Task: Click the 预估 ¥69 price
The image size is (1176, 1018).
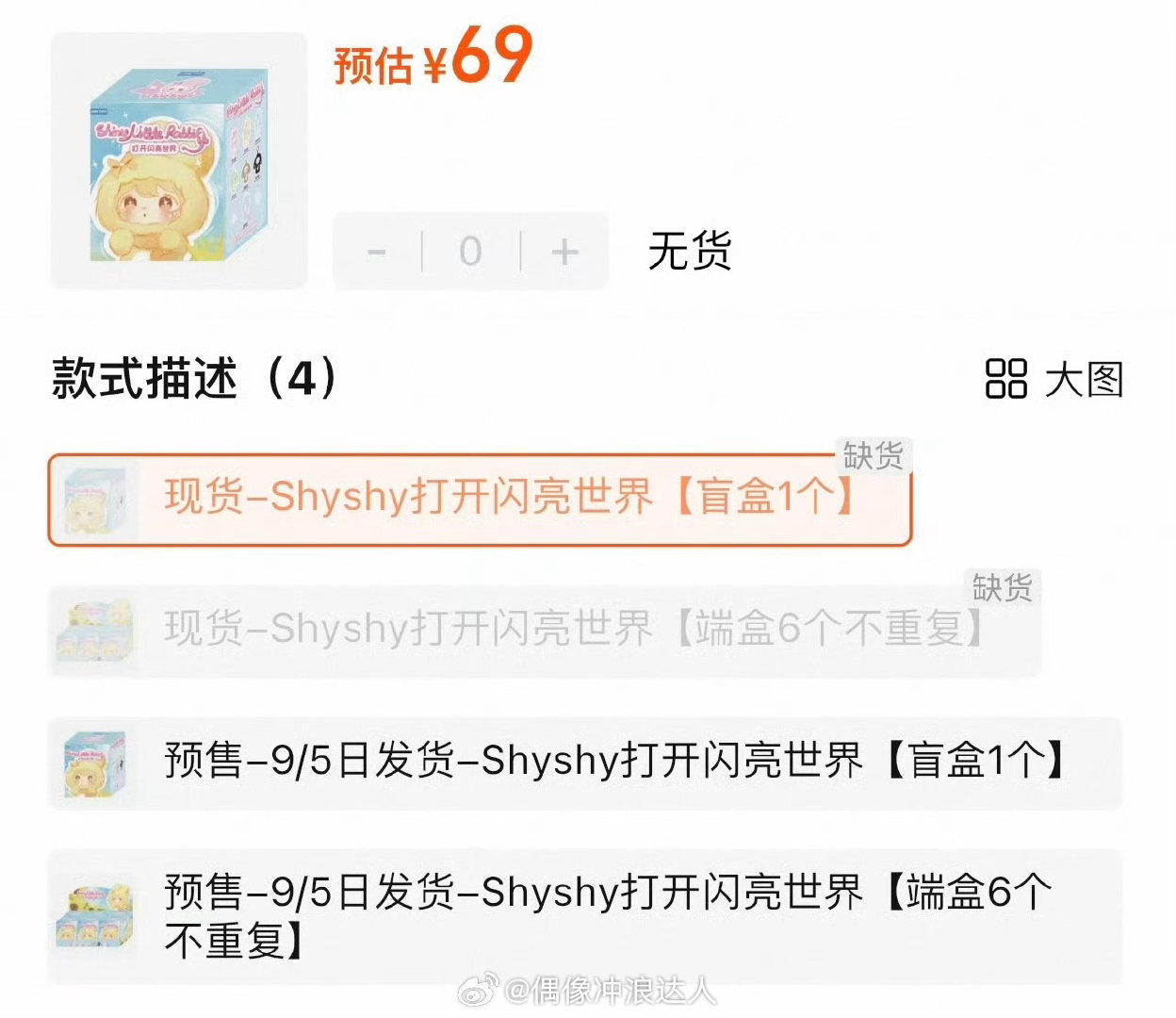Action: [x=433, y=57]
